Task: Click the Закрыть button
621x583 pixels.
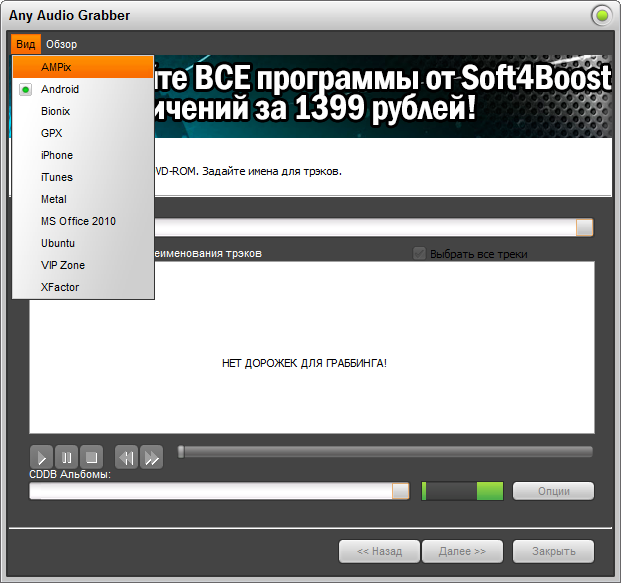Action: click(553, 551)
